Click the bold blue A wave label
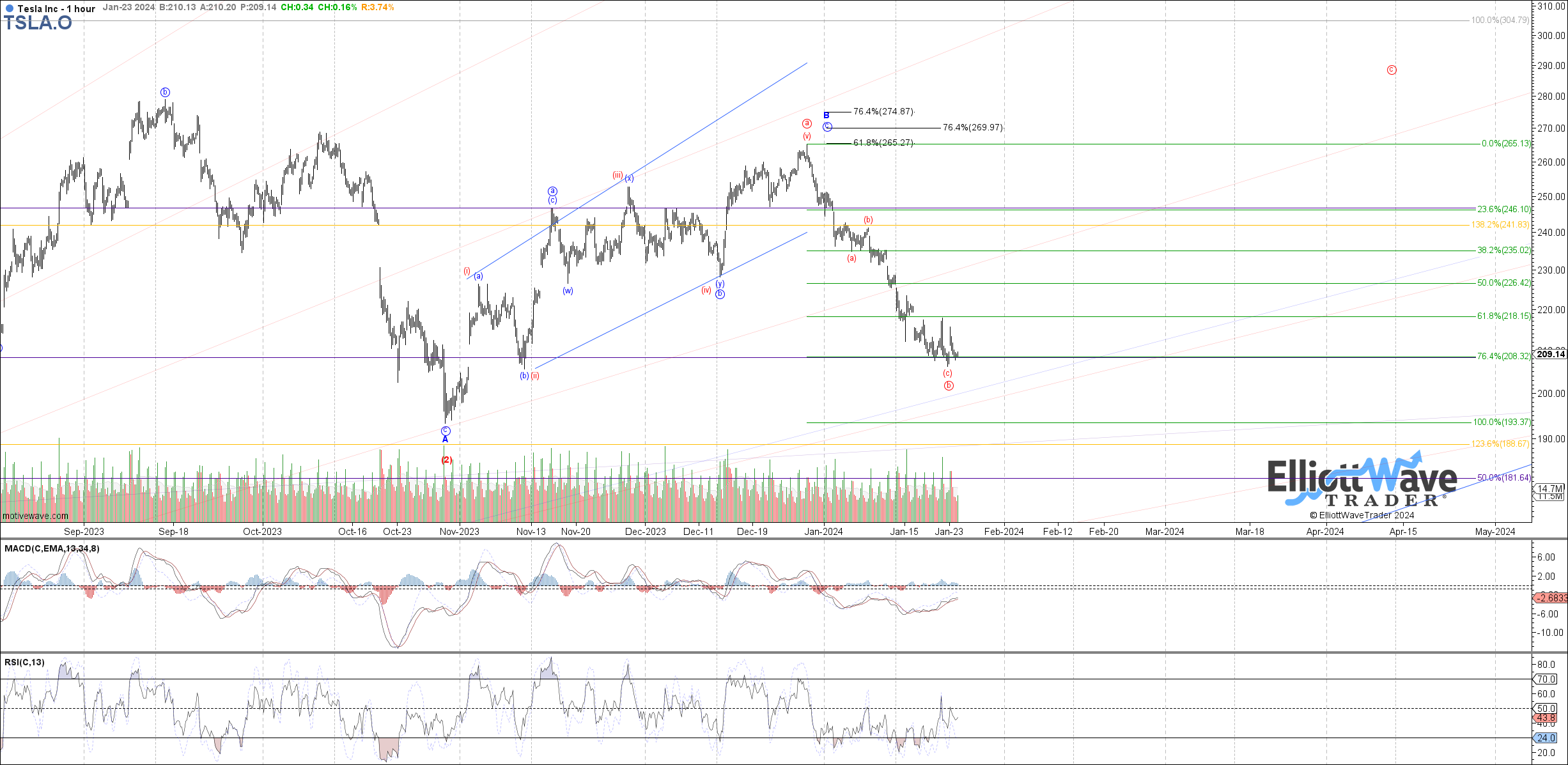 click(446, 440)
